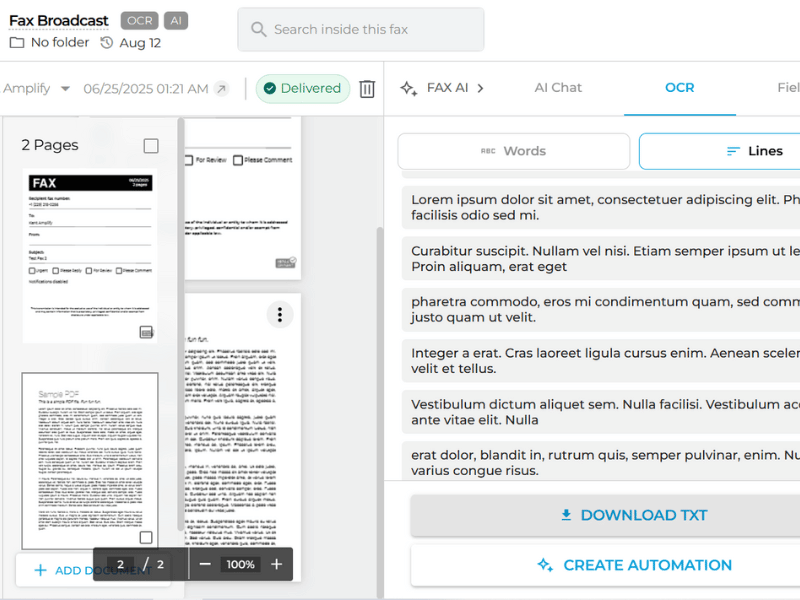800x600 pixels.
Task: Click the thumbnail panel scrollbar
Action: pyautogui.click(x=181, y=324)
